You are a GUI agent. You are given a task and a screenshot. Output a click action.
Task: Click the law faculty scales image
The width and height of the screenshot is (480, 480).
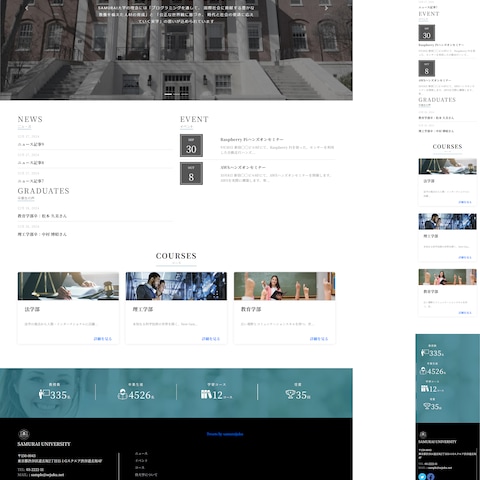pos(68,286)
